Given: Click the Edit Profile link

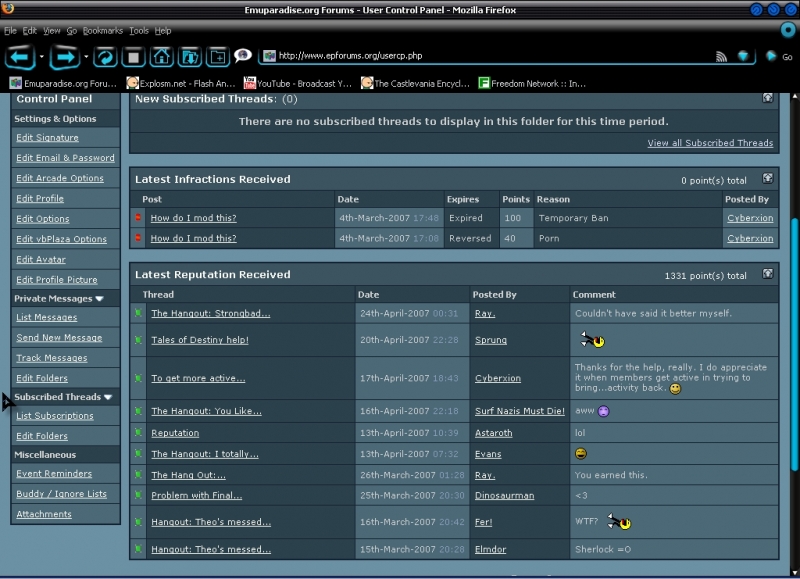Looking at the screenshot, I should tap(40, 198).
